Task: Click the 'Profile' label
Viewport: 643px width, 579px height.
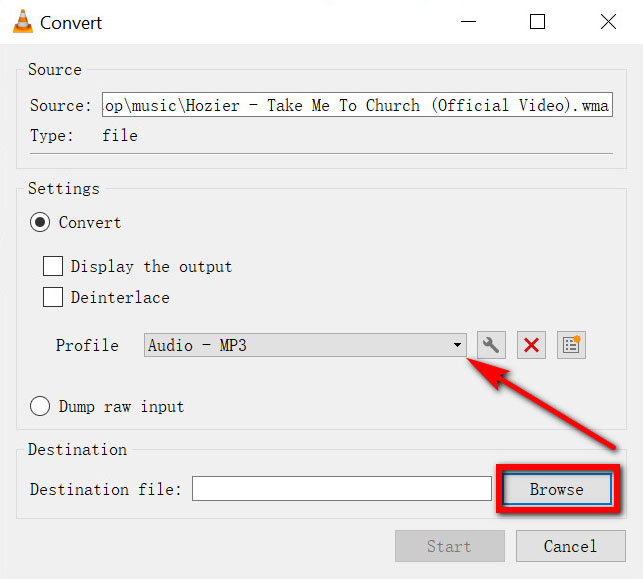Action: 87,345
